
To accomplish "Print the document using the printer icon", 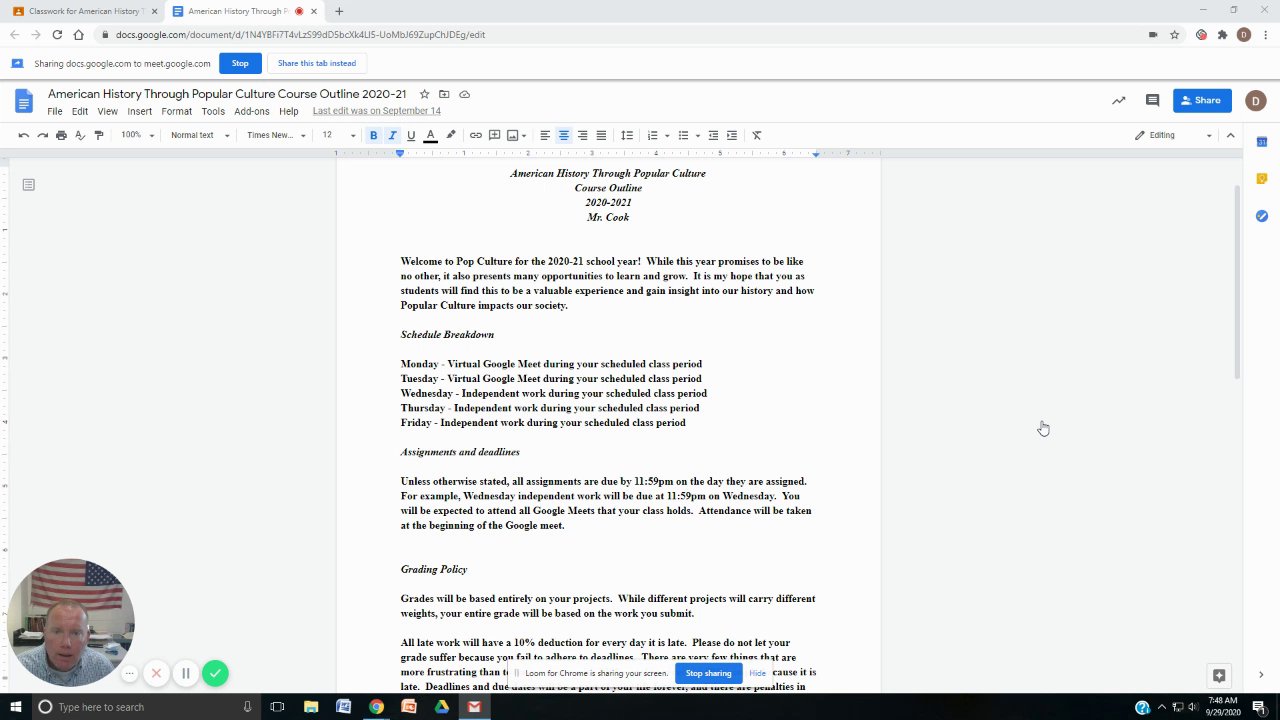I will coord(61,135).
